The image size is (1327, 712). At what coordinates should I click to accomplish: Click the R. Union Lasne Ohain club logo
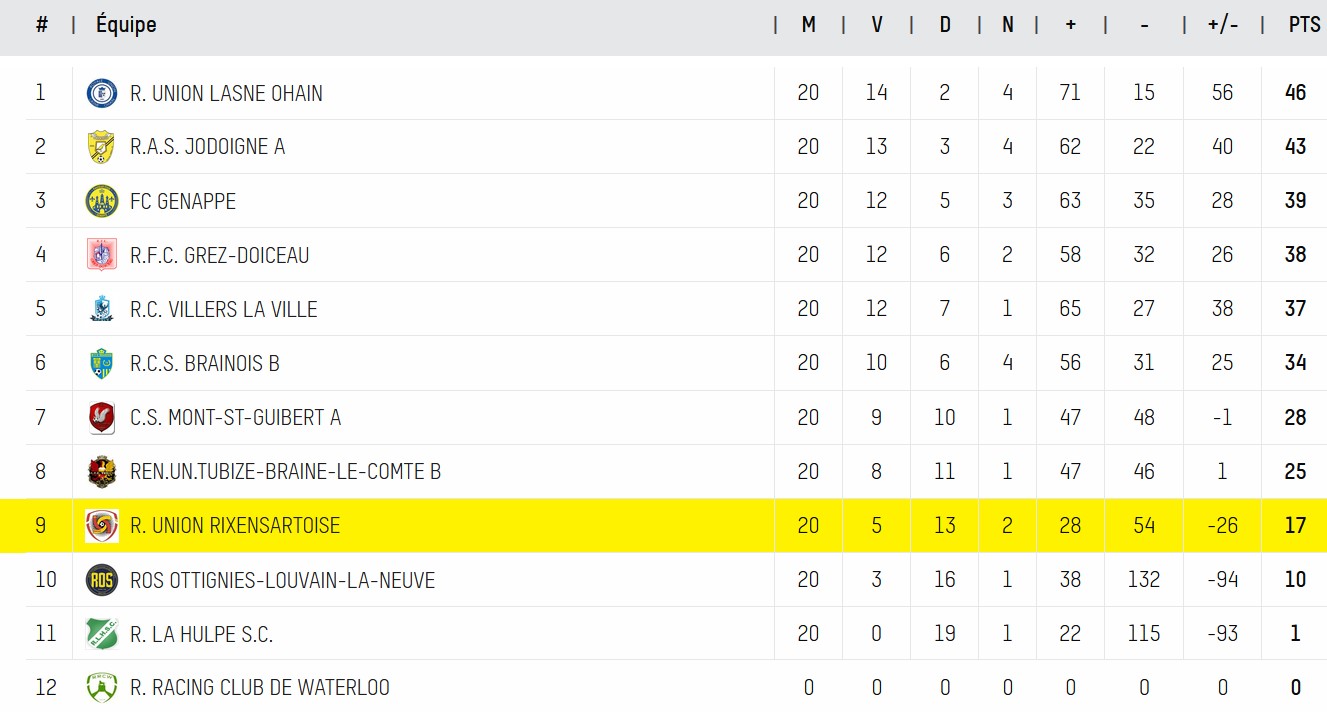click(101, 93)
